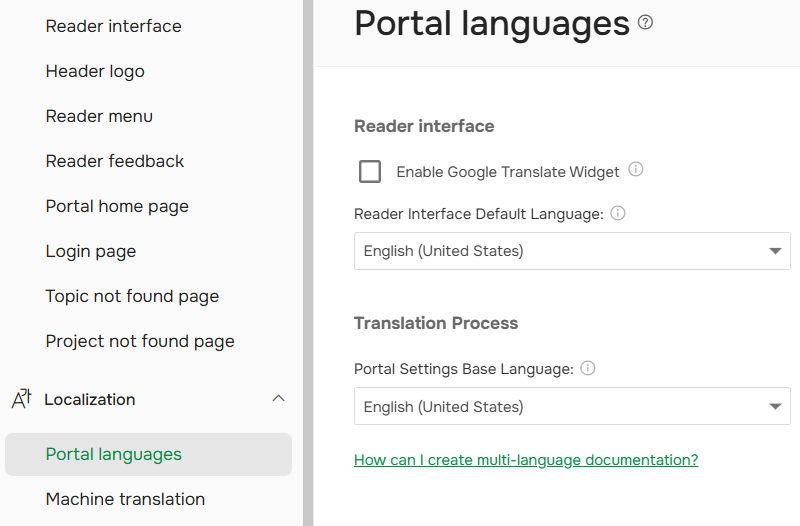The height and width of the screenshot is (526, 800).
Task: Open Reader interface sidebar item
Action: [x=113, y=26]
